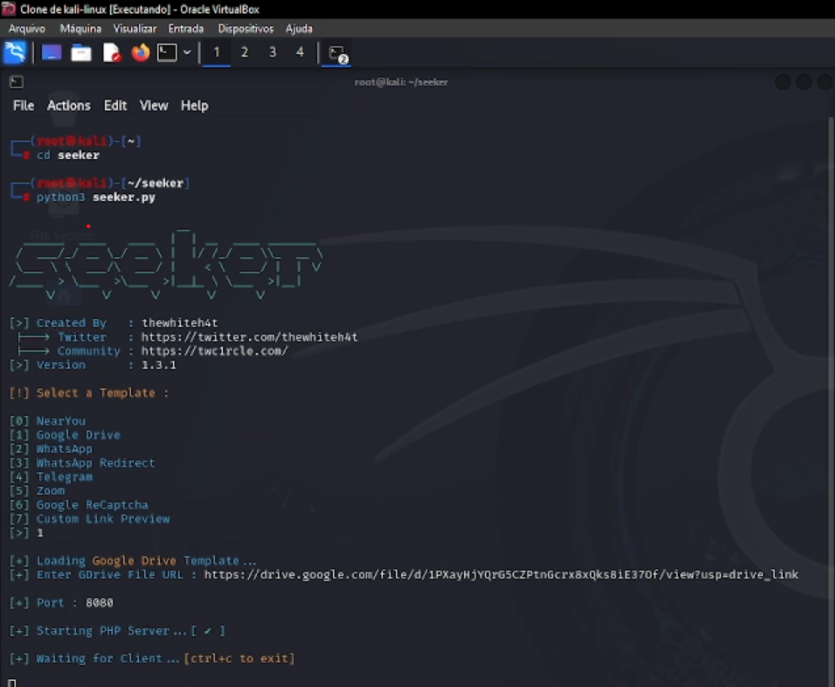
Task: Open VirtualBox Visualizar menu
Action: point(135,29)
